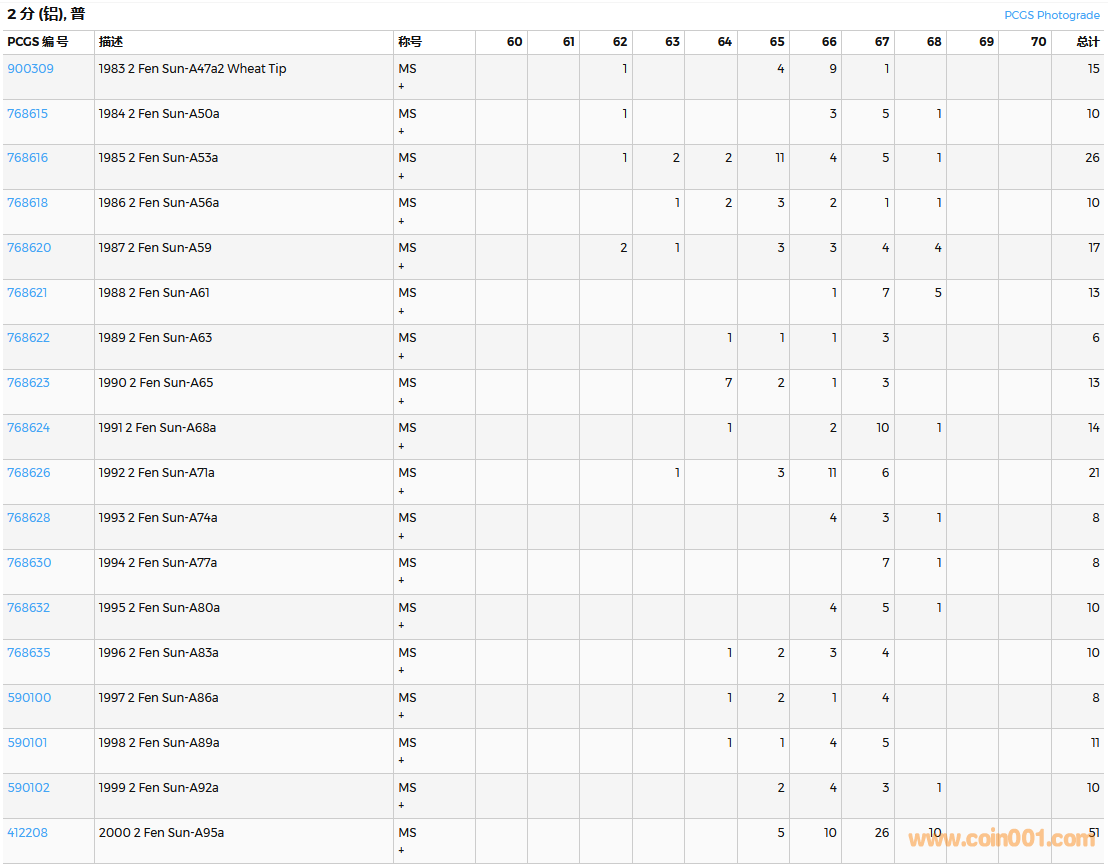The image size is (1108, 866).
Task: Open the 768622 link for 1989
Action: 28,338
